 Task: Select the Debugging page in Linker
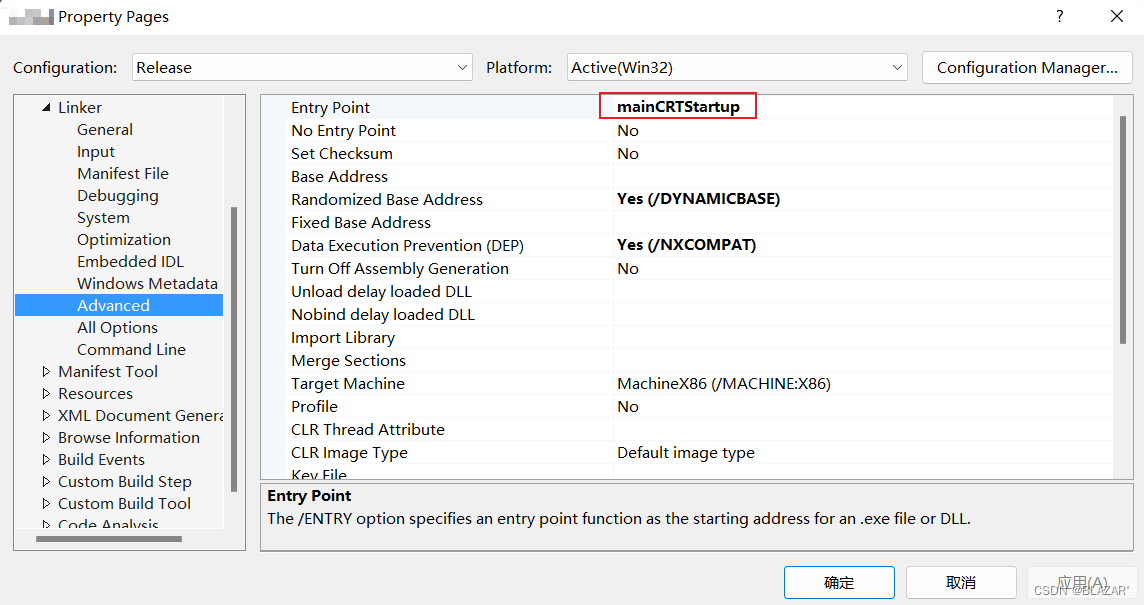point(117,196)
